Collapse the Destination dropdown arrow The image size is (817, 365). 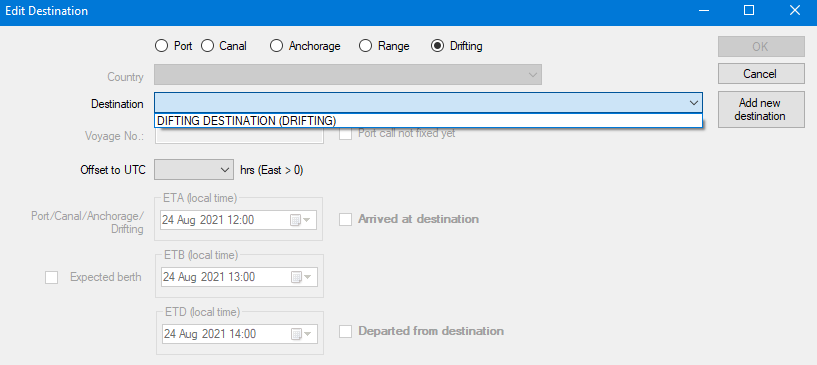pos(694,103)
